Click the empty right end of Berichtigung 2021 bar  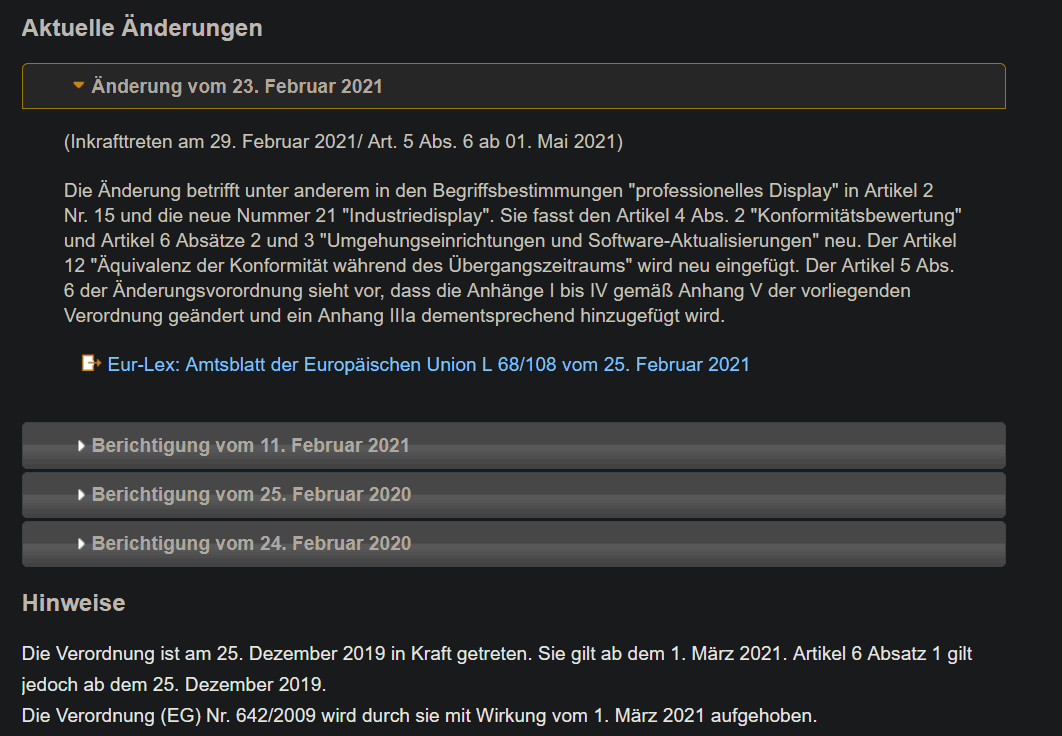point(850,446)
